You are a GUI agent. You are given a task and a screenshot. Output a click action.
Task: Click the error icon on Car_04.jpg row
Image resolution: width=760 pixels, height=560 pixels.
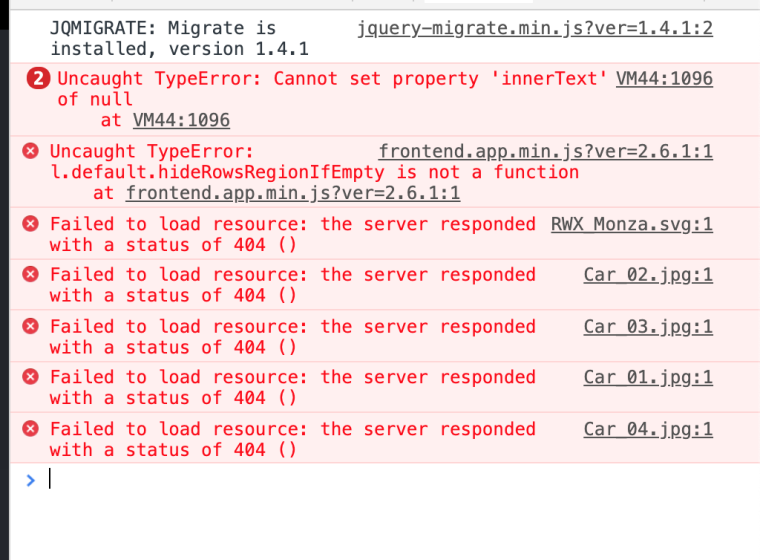(31, 429)
